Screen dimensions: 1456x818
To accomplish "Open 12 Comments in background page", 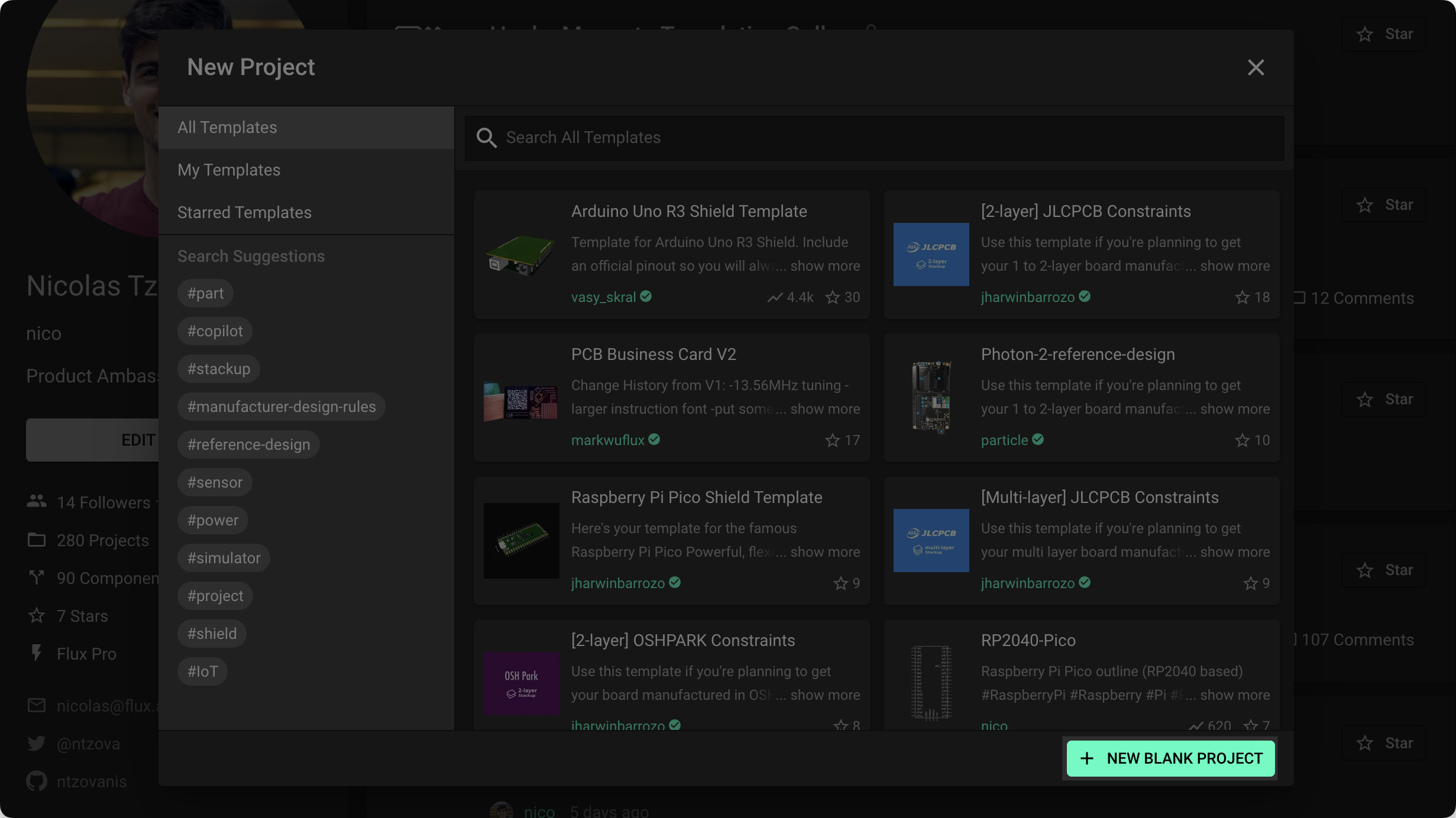I will tap(1361, 298).
